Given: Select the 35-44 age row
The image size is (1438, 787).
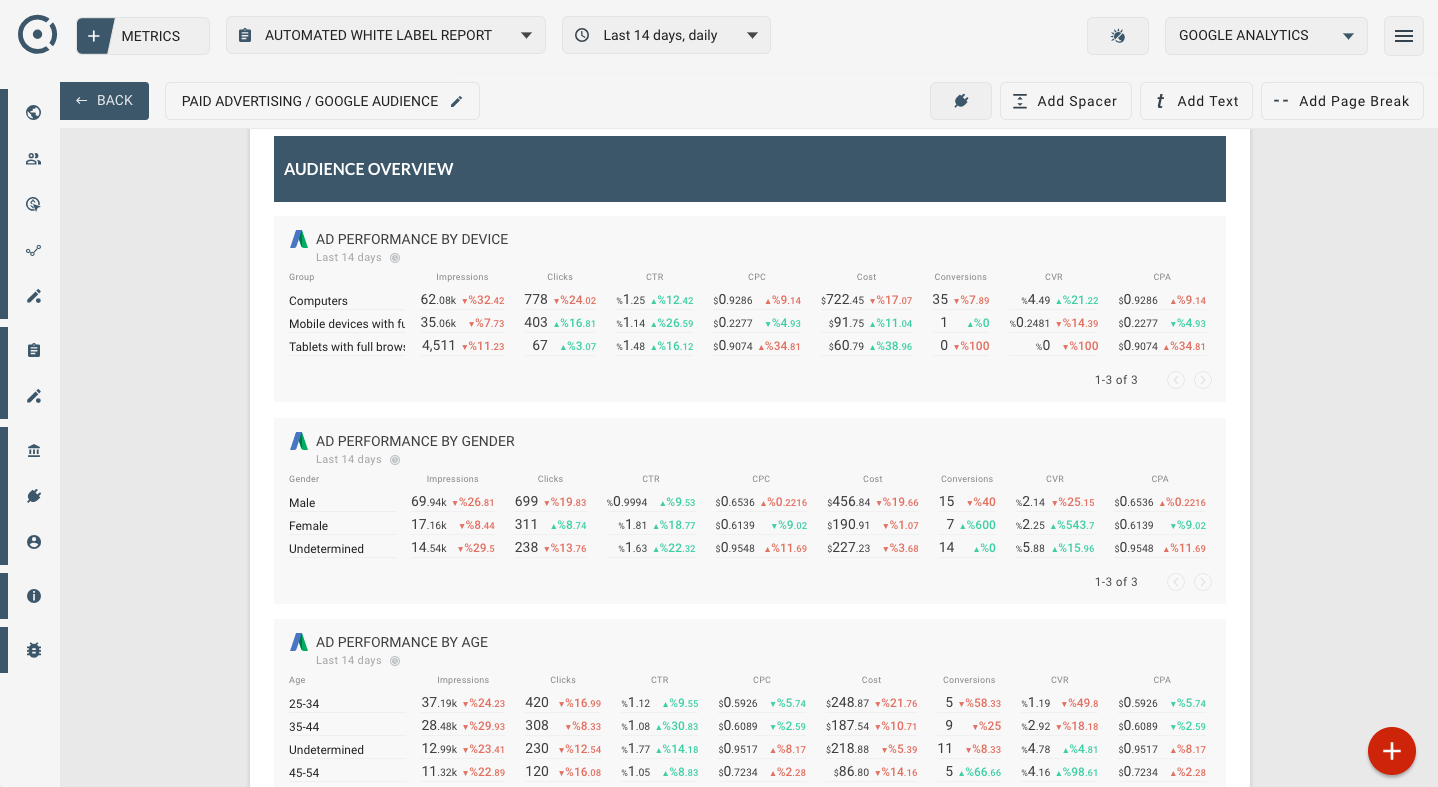Looking at the screenshot, I should (x=304, y=727).
